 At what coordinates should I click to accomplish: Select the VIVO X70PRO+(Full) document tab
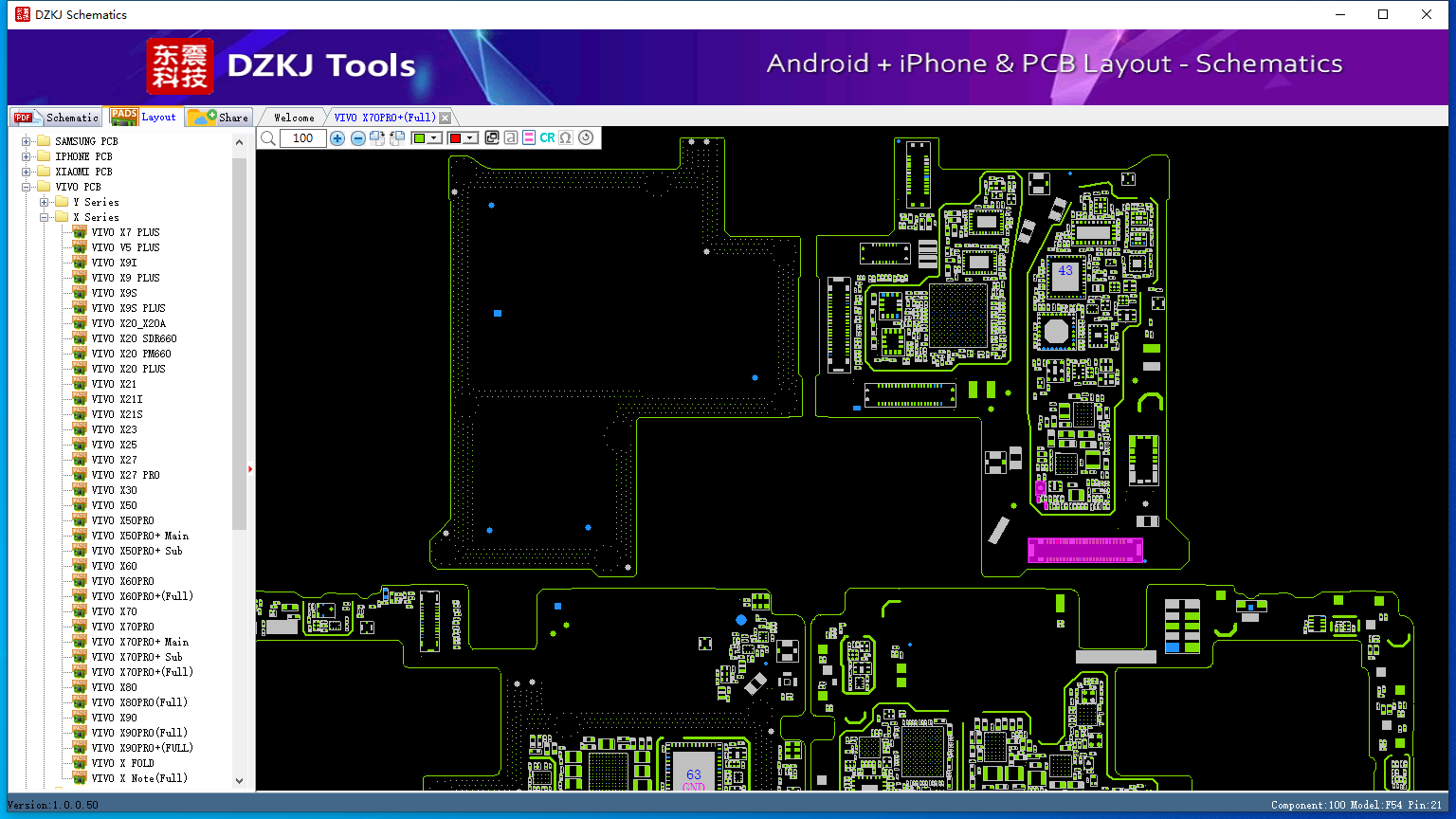tap(385, 118)
